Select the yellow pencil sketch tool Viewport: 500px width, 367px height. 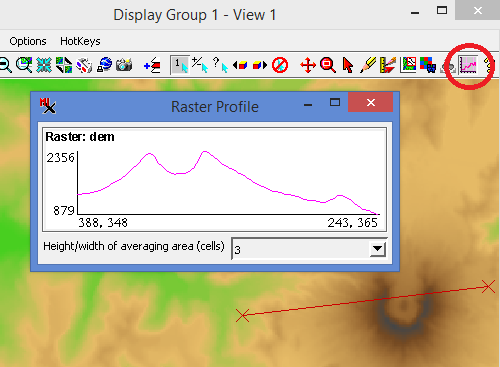(x=368, y=65)
